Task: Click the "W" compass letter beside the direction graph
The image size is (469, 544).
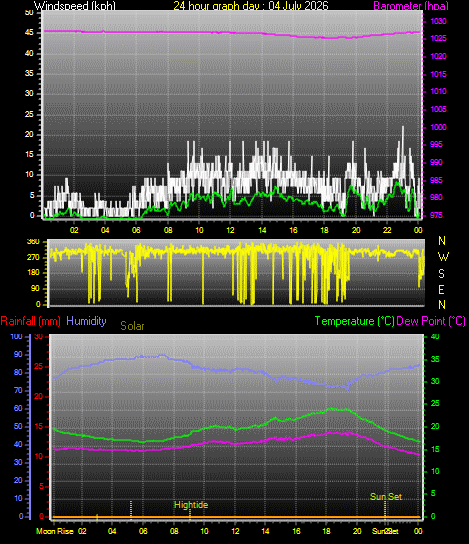Action: (x=443, y=257)
